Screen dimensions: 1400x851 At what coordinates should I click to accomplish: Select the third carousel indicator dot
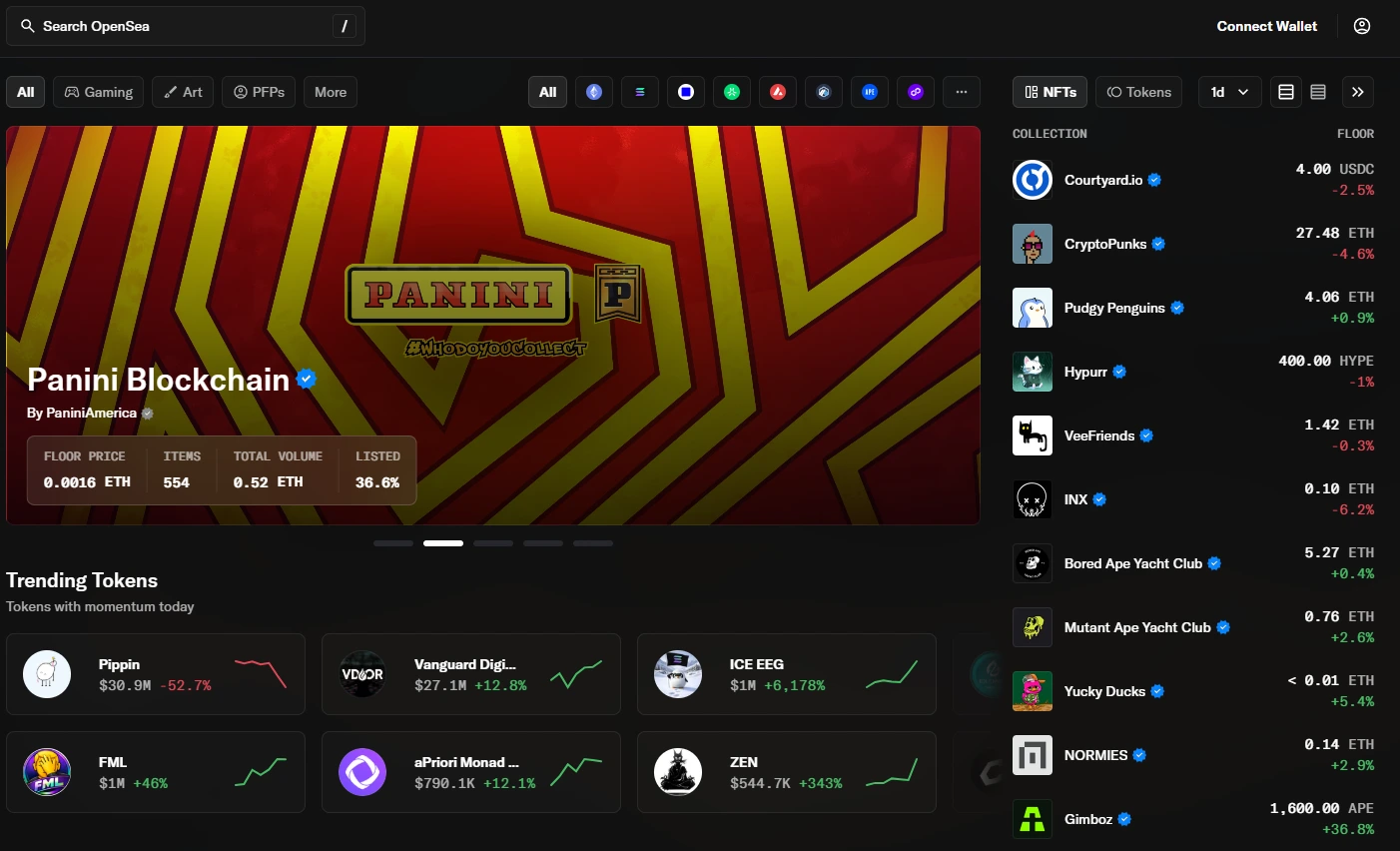(x=493, y=543)
